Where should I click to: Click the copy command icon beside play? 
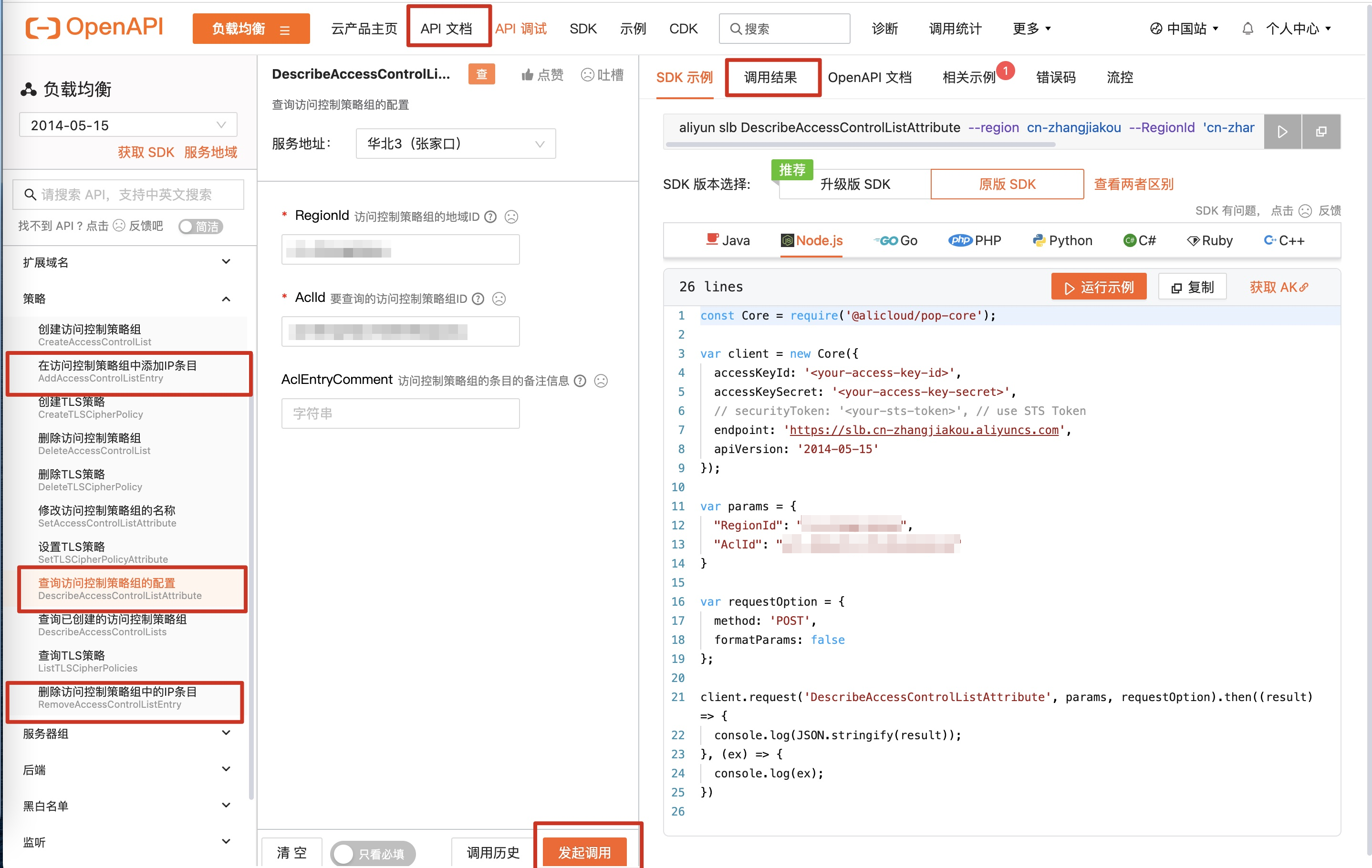(1321, 132)
